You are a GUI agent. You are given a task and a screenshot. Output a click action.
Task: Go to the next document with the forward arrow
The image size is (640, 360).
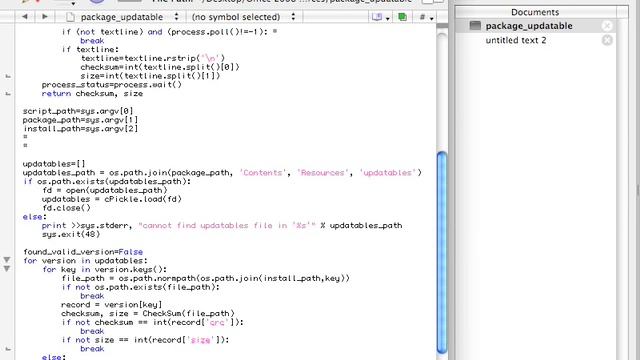pos(44,17)
